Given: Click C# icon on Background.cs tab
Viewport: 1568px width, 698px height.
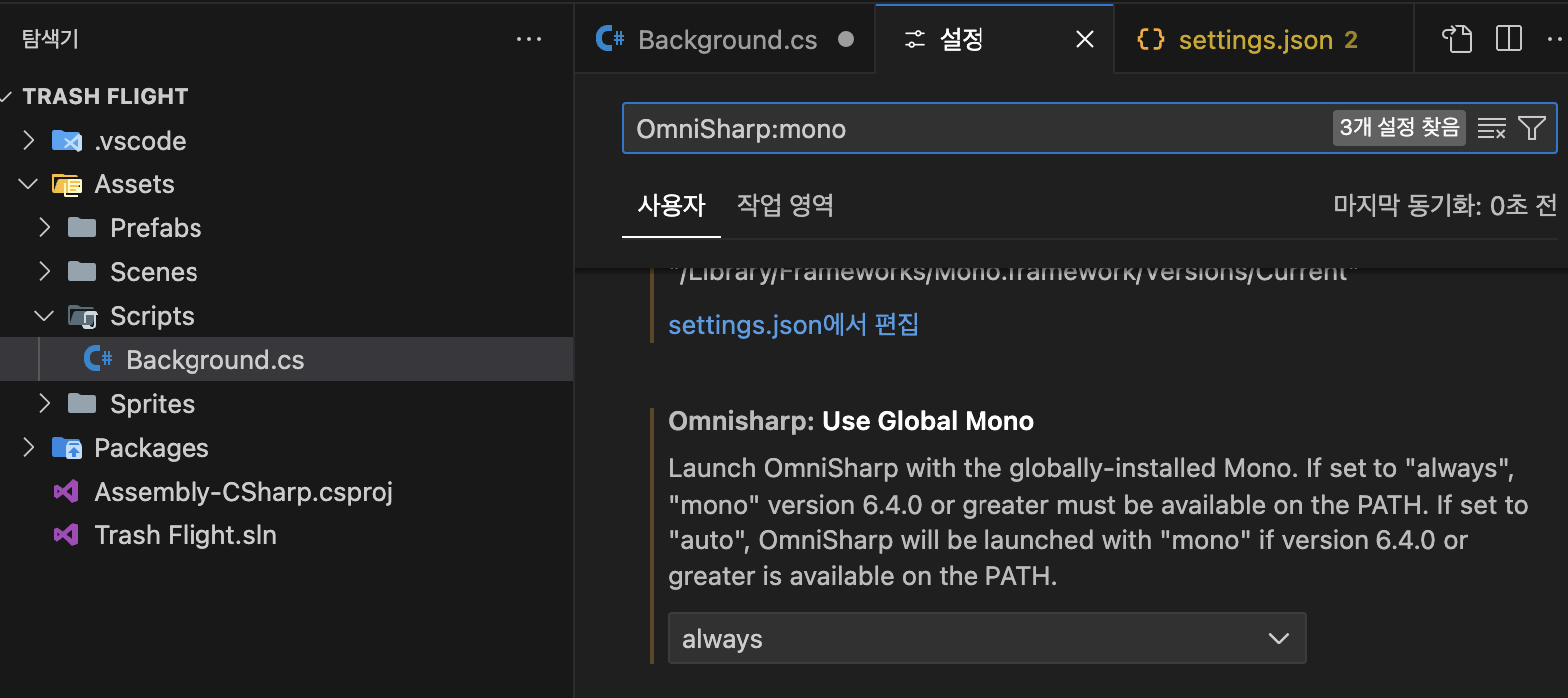Looking at the screenshot, I should [x=610, y=39].
